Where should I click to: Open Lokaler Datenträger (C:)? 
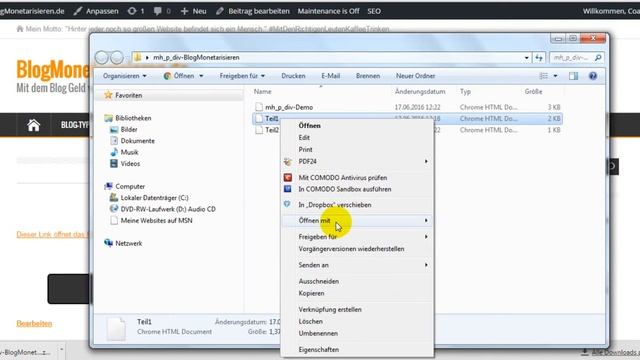[x=154, y=198]
